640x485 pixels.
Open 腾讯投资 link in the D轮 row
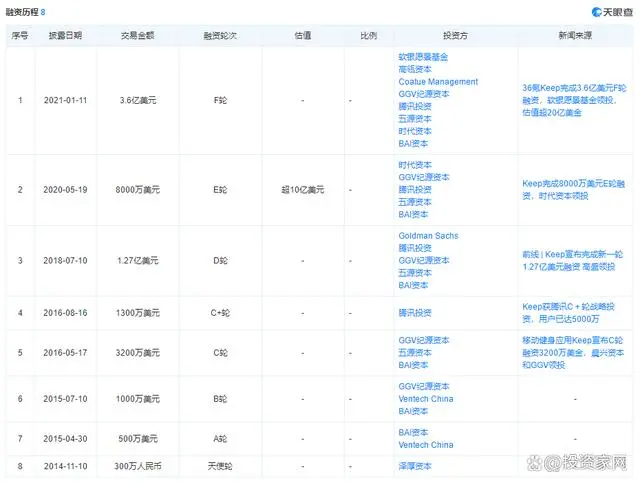pyautogui.click(x=415, y=248)
